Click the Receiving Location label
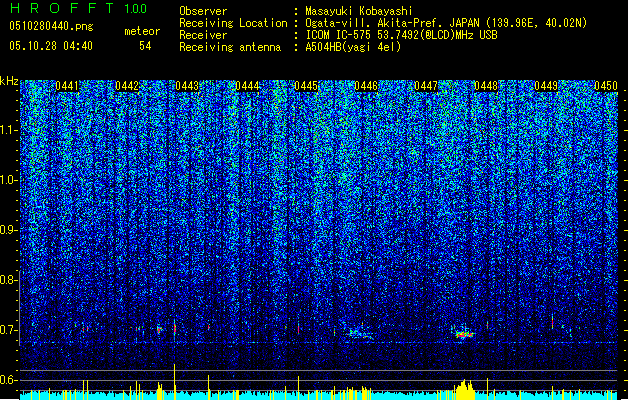The image size is (629, 400). coord(233,23)
